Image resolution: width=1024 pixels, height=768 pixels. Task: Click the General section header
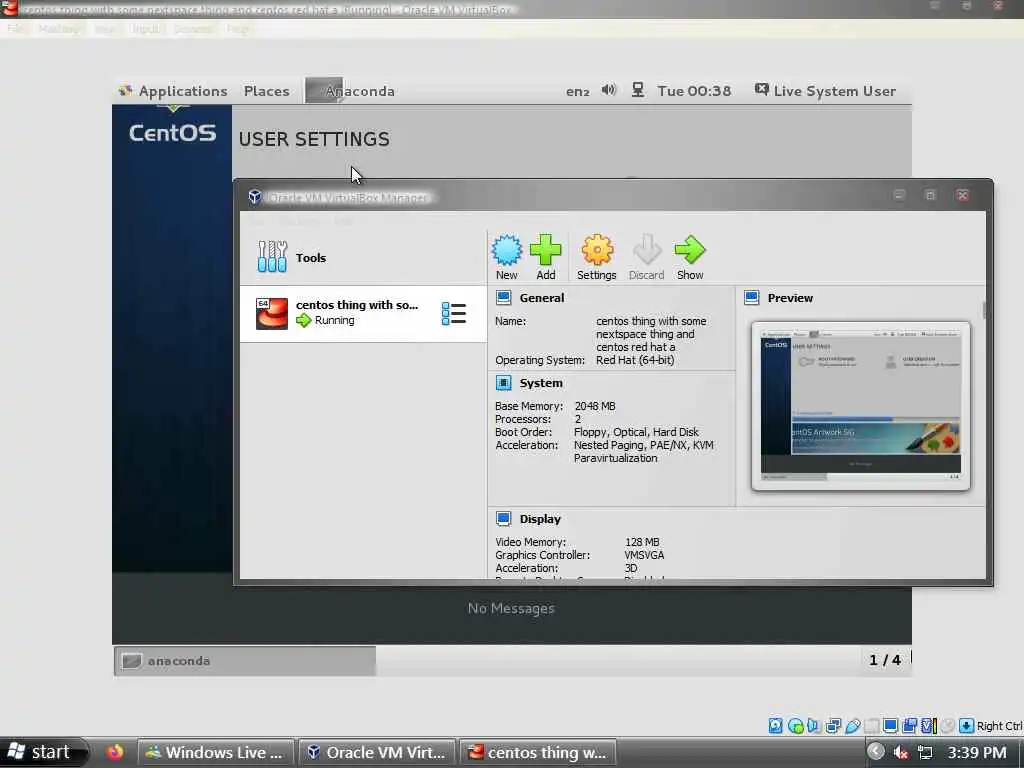541,298
